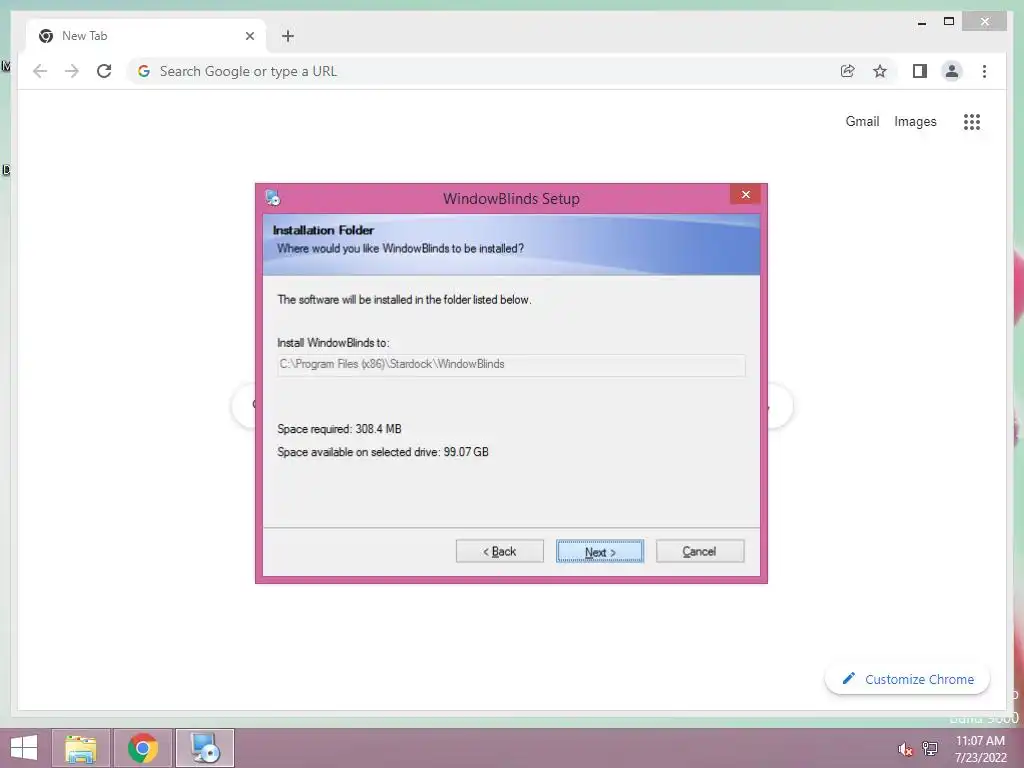
Task: Click Chrome back arrow
Action: pyautogui.click(x=40, y=71)
